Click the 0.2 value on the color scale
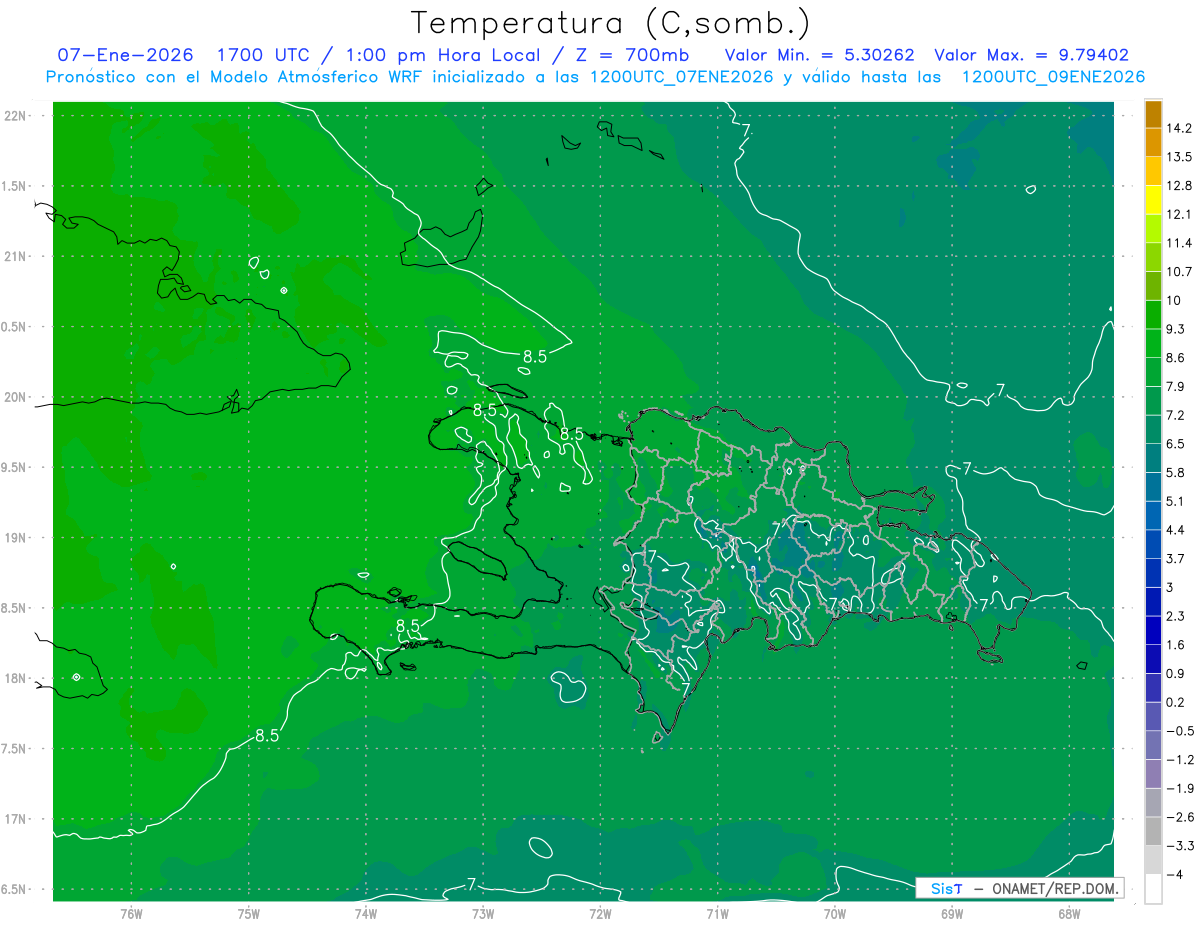The image size is (1200, 927). tap(1176, 702)
